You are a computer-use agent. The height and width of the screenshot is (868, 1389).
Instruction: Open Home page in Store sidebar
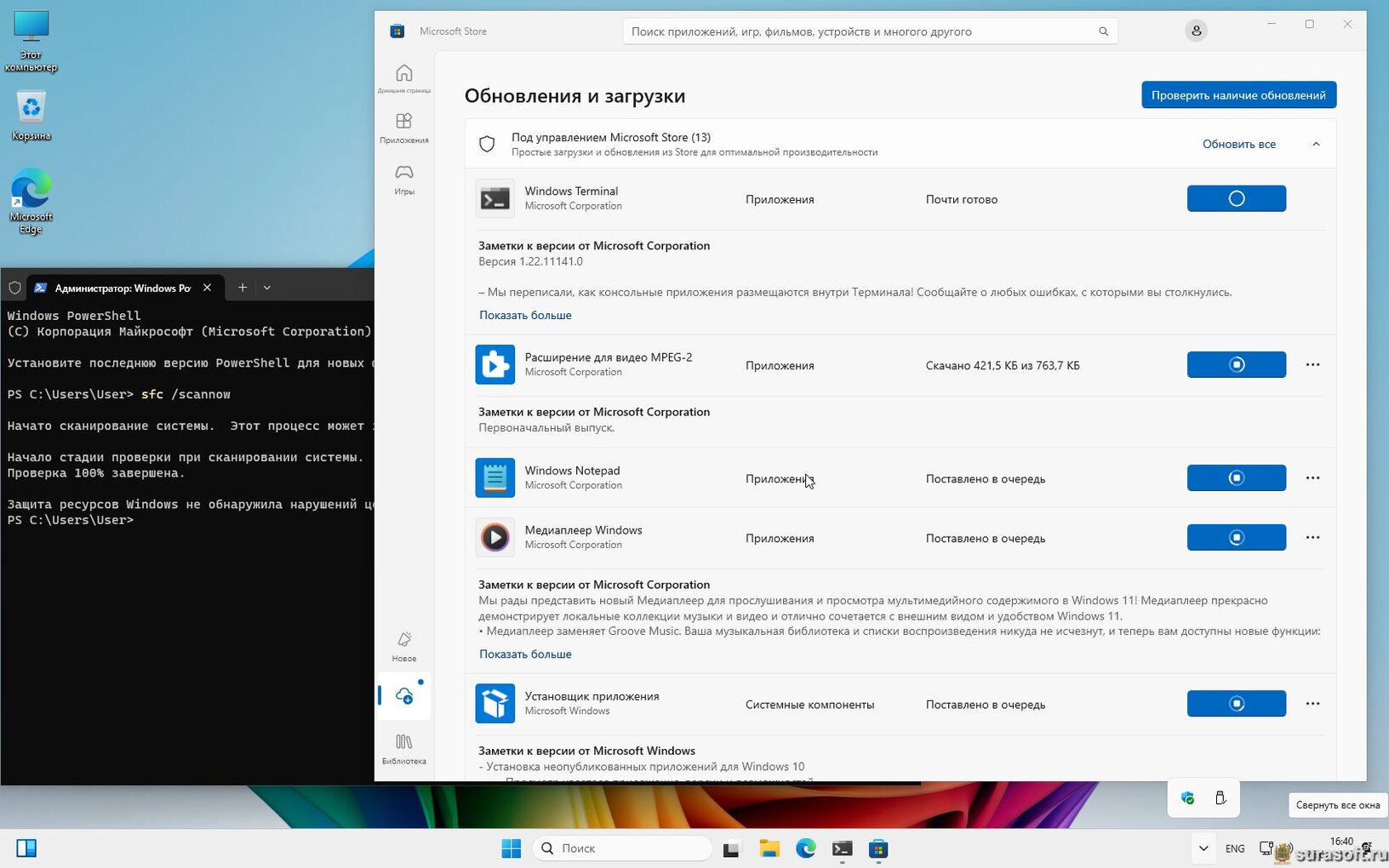404,77
